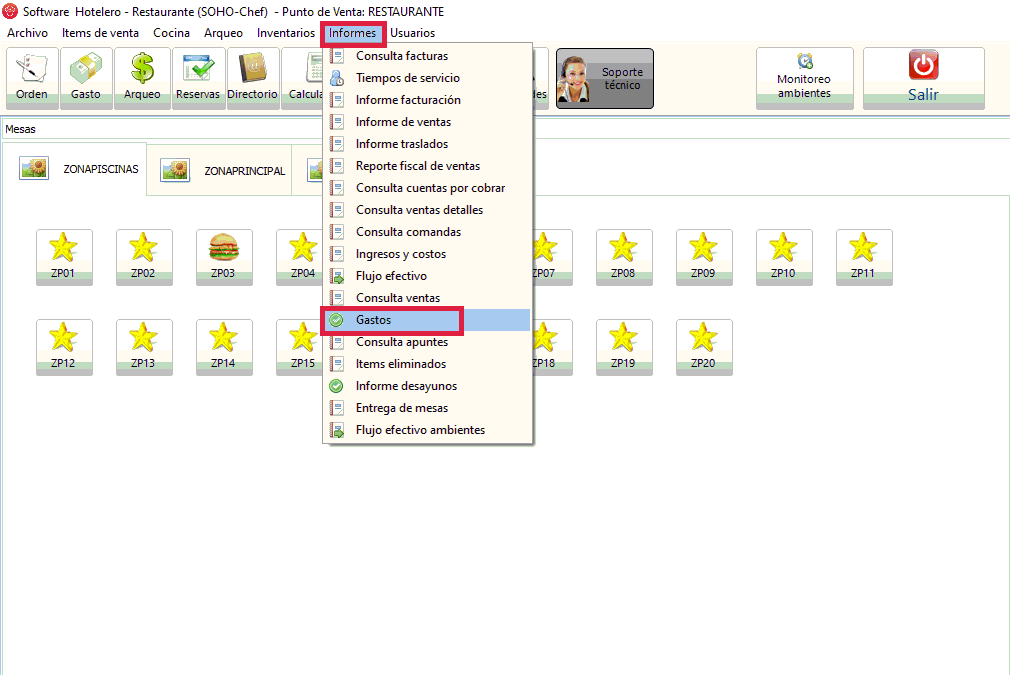This screenshot has height=675, width=1010.
Task: Select Informe desayunos menu entry
Action: (x=406, y=386)
